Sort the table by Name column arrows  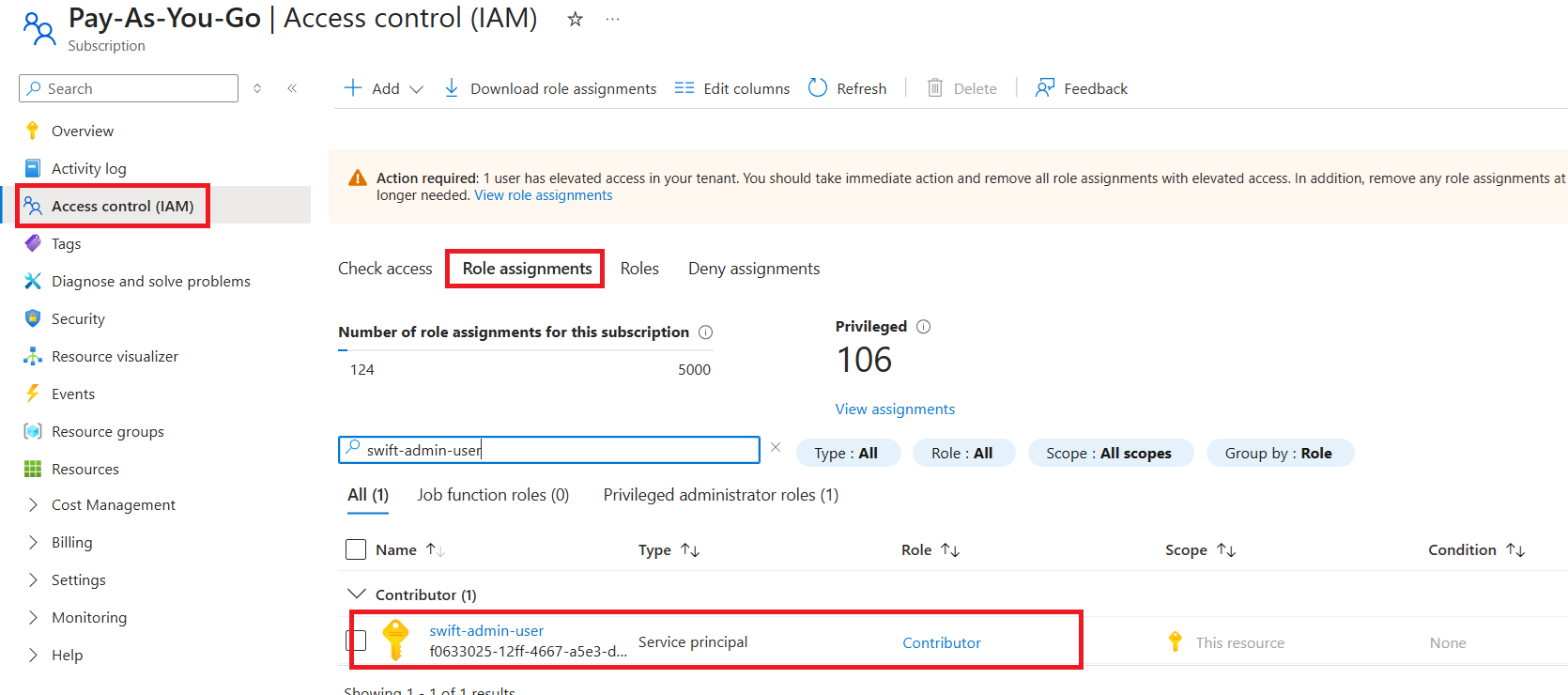pyautogui.click(x=436, y=549)
